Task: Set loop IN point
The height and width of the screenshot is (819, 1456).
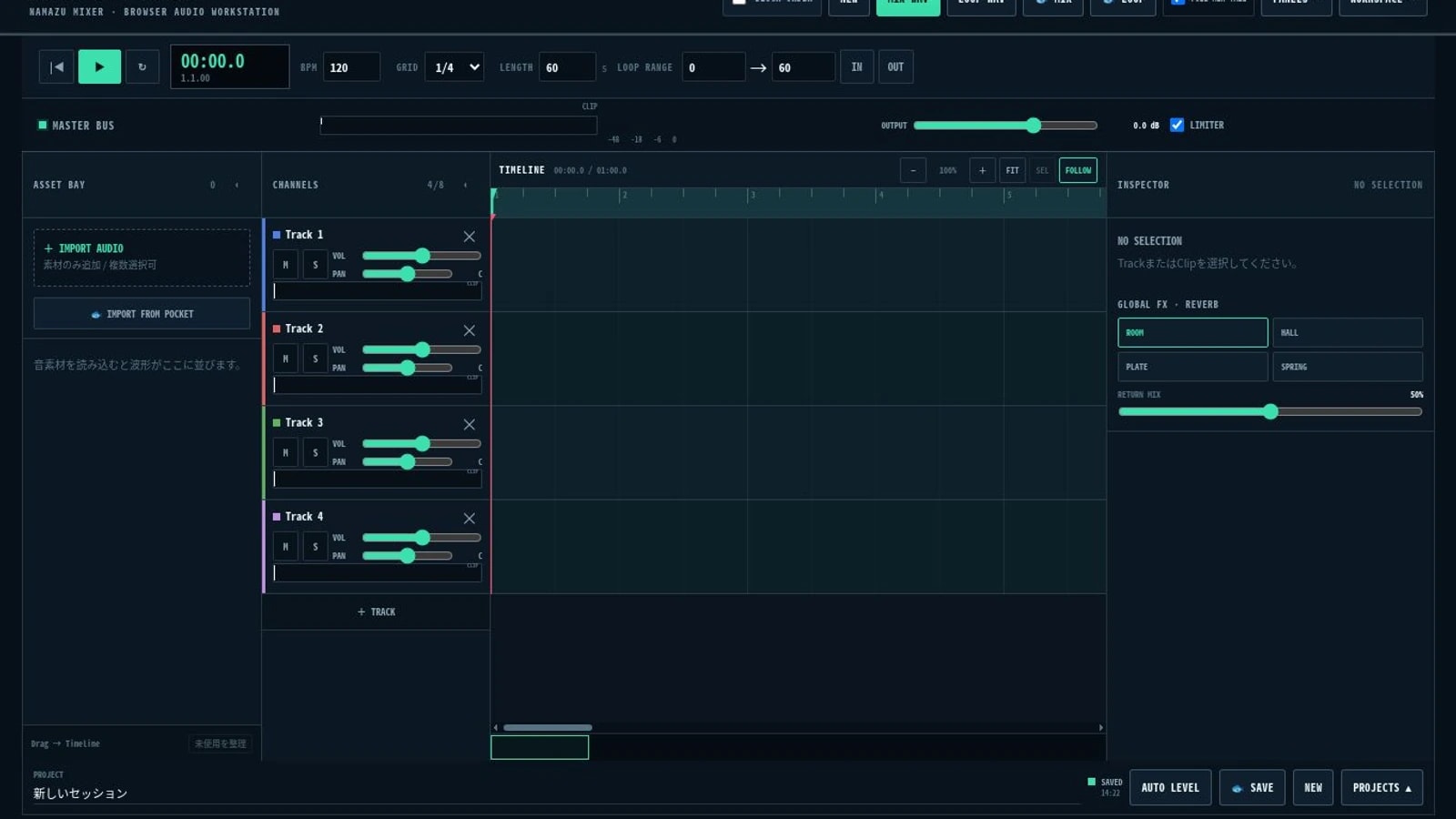Action: [x=856, y=66]
